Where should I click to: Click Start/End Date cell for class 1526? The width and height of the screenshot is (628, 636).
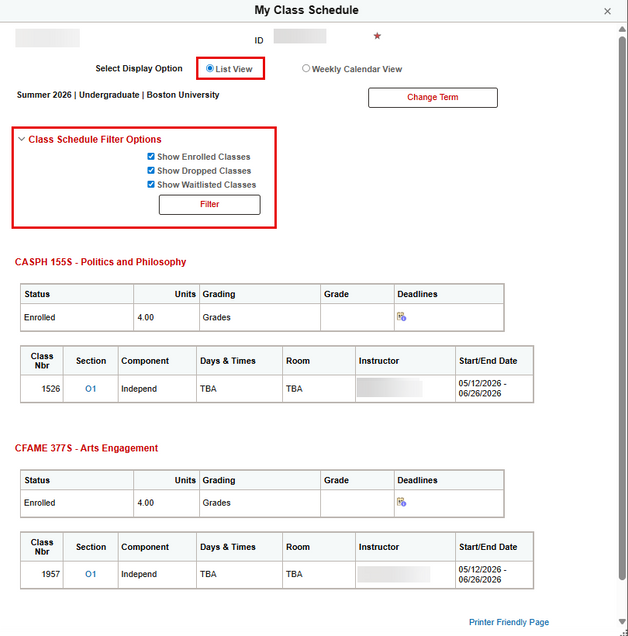coord(494,388)
